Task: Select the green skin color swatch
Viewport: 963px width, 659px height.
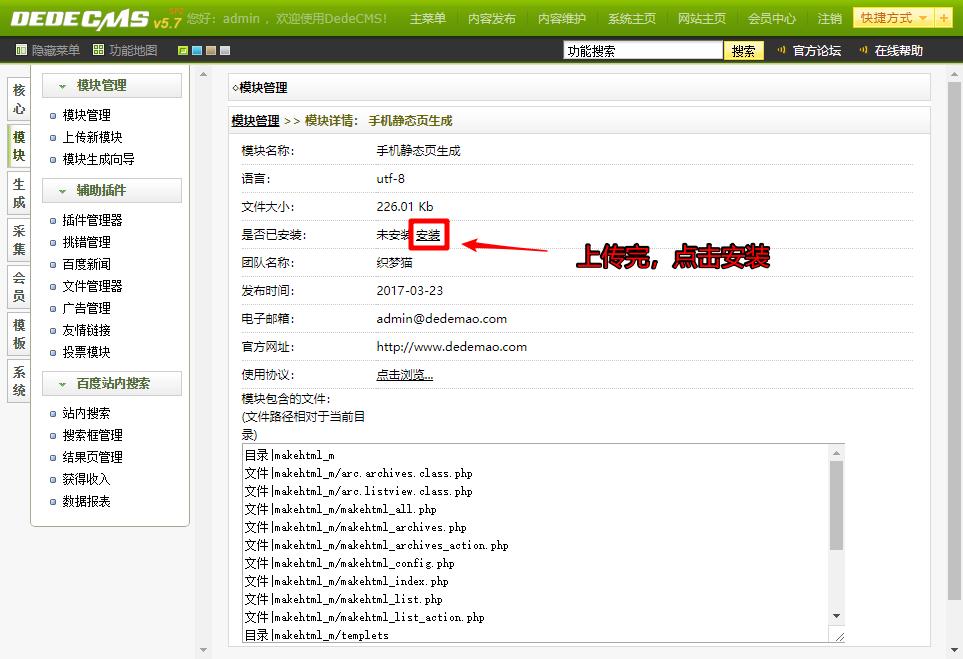Action: tap(183, 51)
